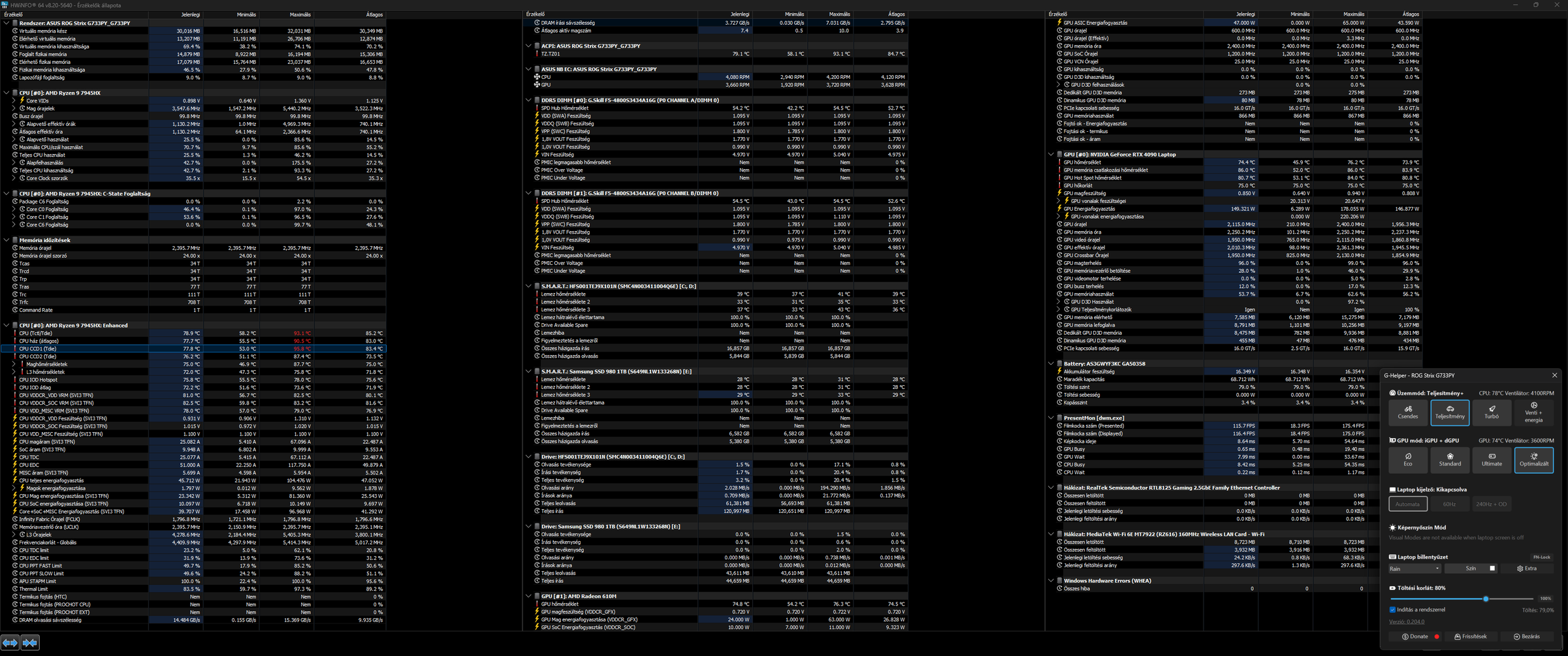
Task: Click the lightning icon beside Core VIDs
Action: [x=22, y=101]
